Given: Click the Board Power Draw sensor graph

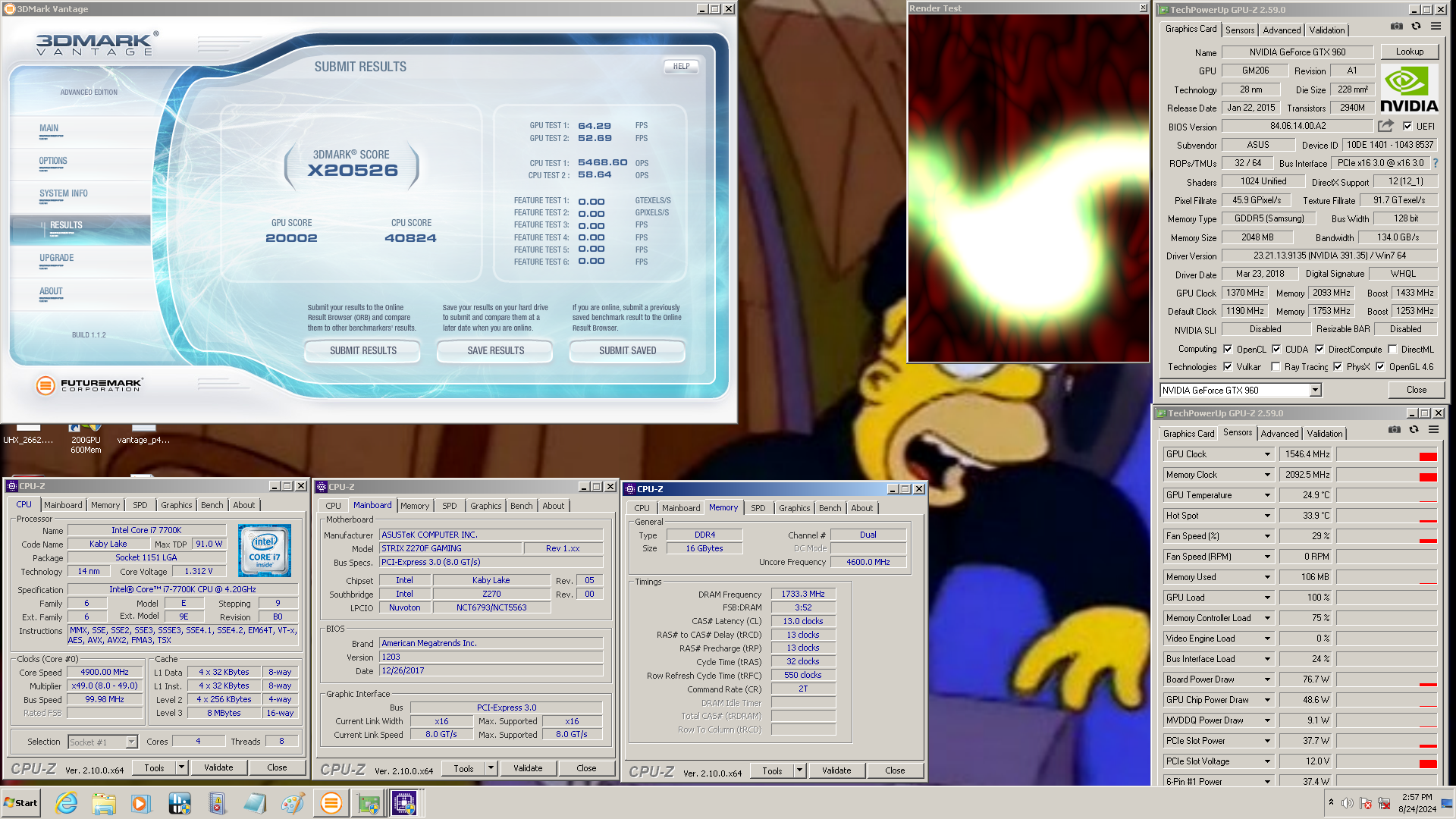Looking at the screenshot, I should (1386, 679).
